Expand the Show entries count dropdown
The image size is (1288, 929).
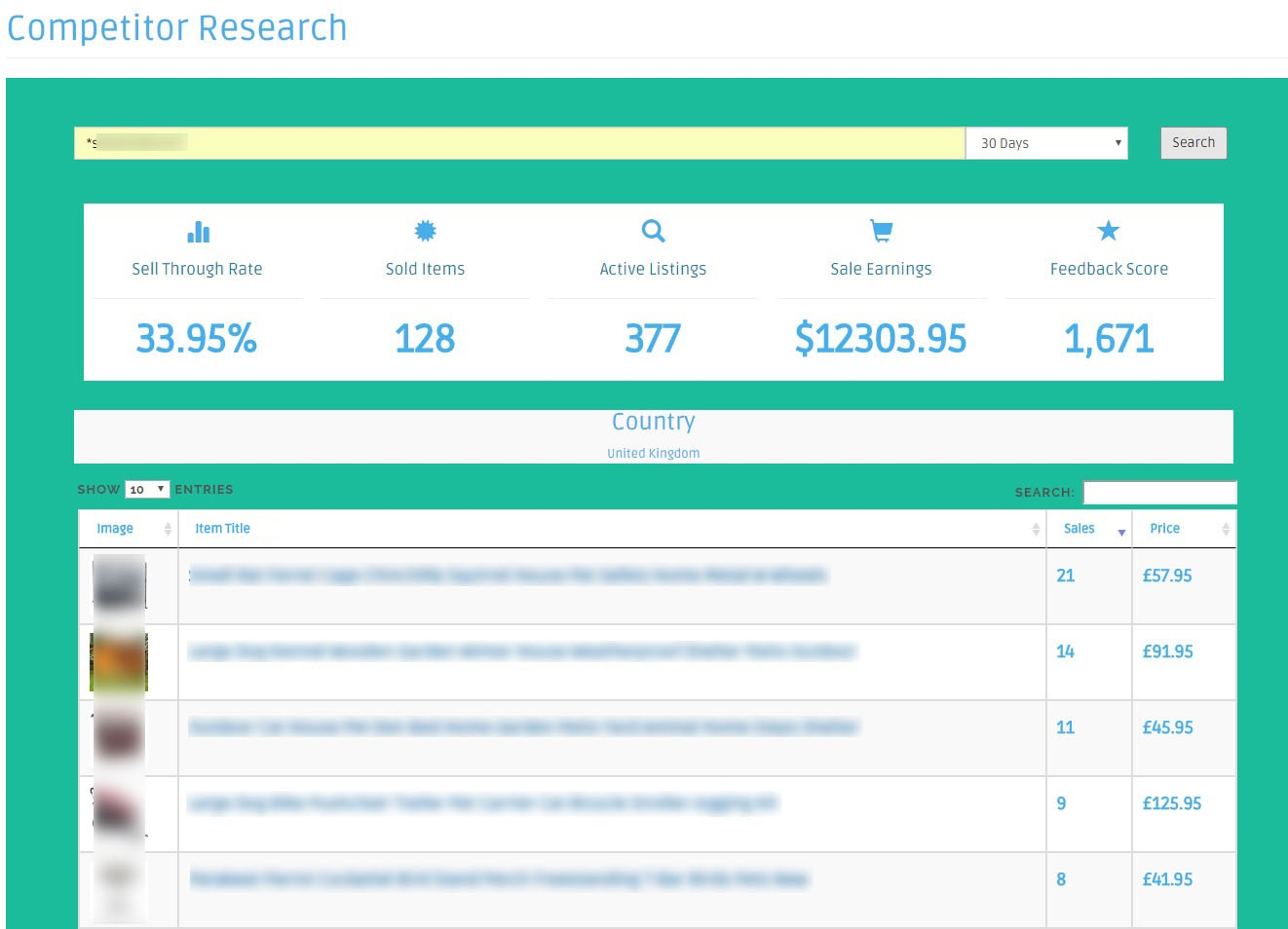tap(147, 489)
